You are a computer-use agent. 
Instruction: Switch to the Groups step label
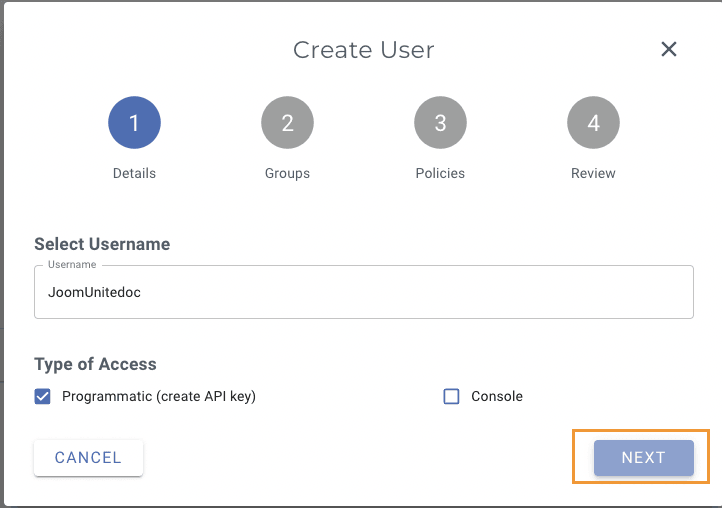coord(287,173)
